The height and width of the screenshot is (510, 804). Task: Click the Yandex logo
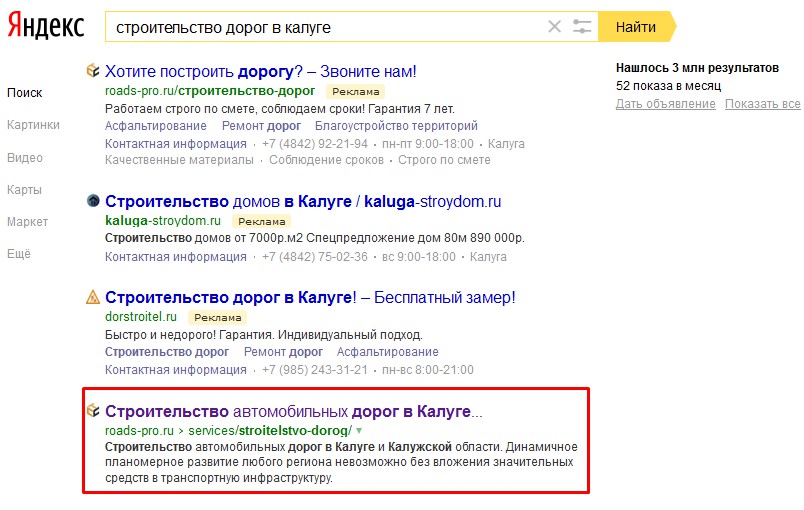[x=46, y=27]
